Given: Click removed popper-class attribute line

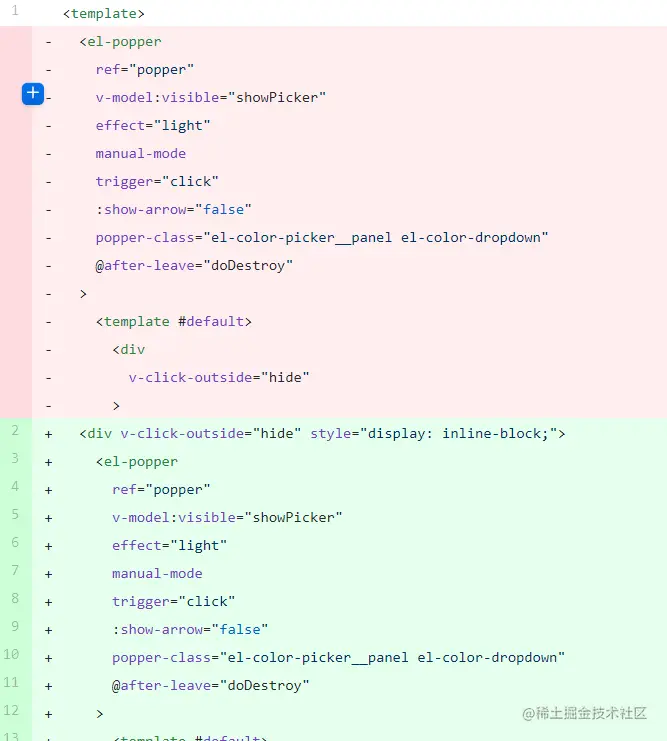Looking at the screenshot, I should [322, 238].
